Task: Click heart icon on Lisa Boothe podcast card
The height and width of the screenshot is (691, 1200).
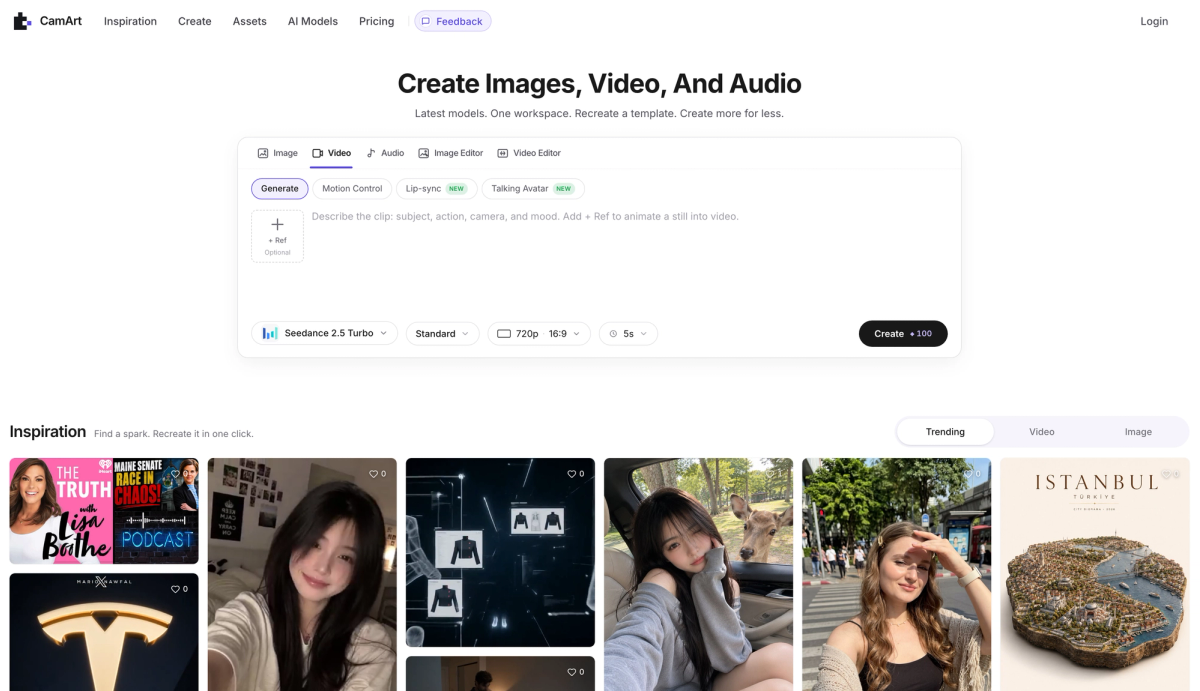Action: pyautogui.click(x=175, y=474)
